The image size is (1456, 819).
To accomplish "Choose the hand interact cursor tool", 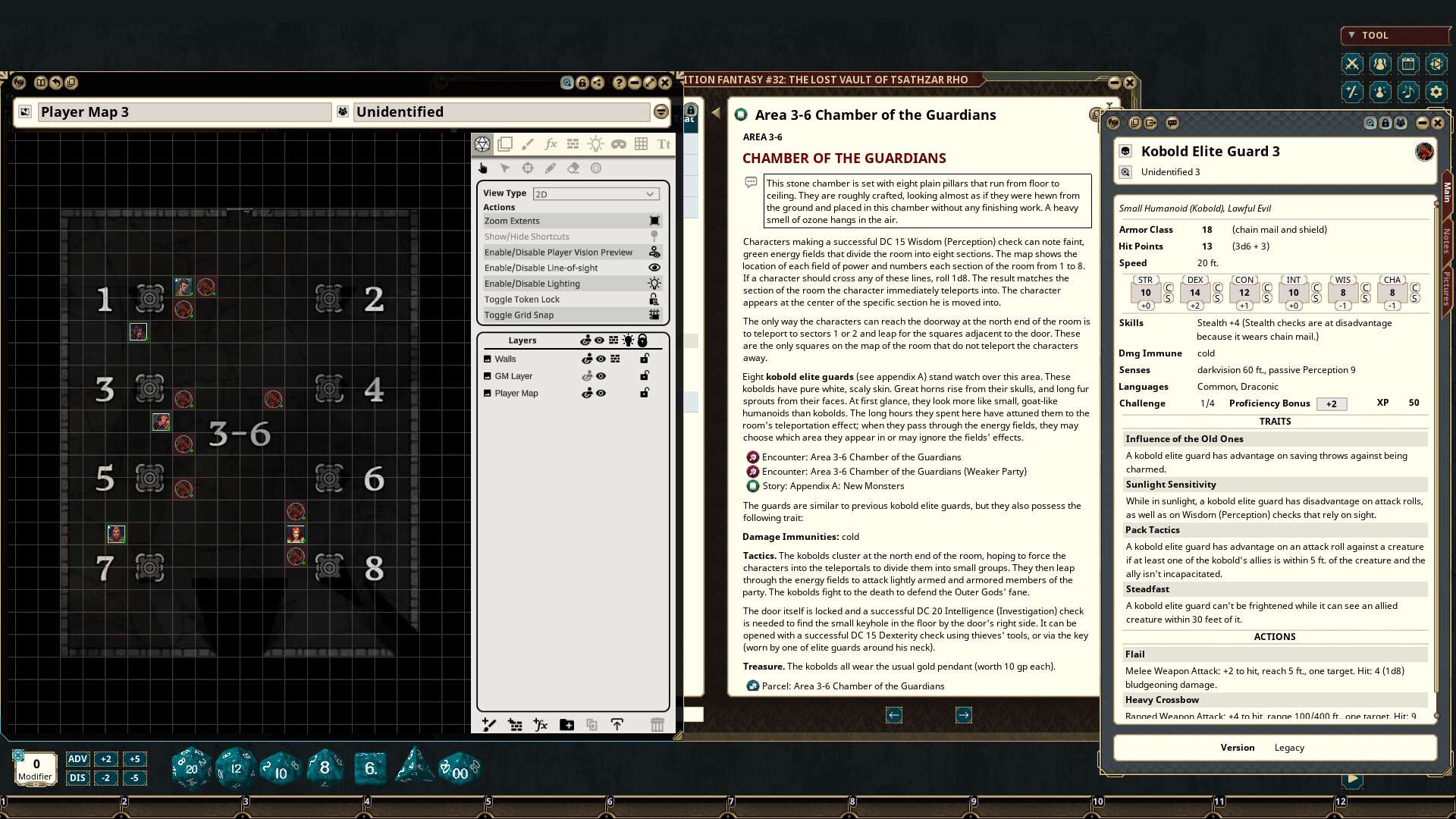I will (482, 168).
